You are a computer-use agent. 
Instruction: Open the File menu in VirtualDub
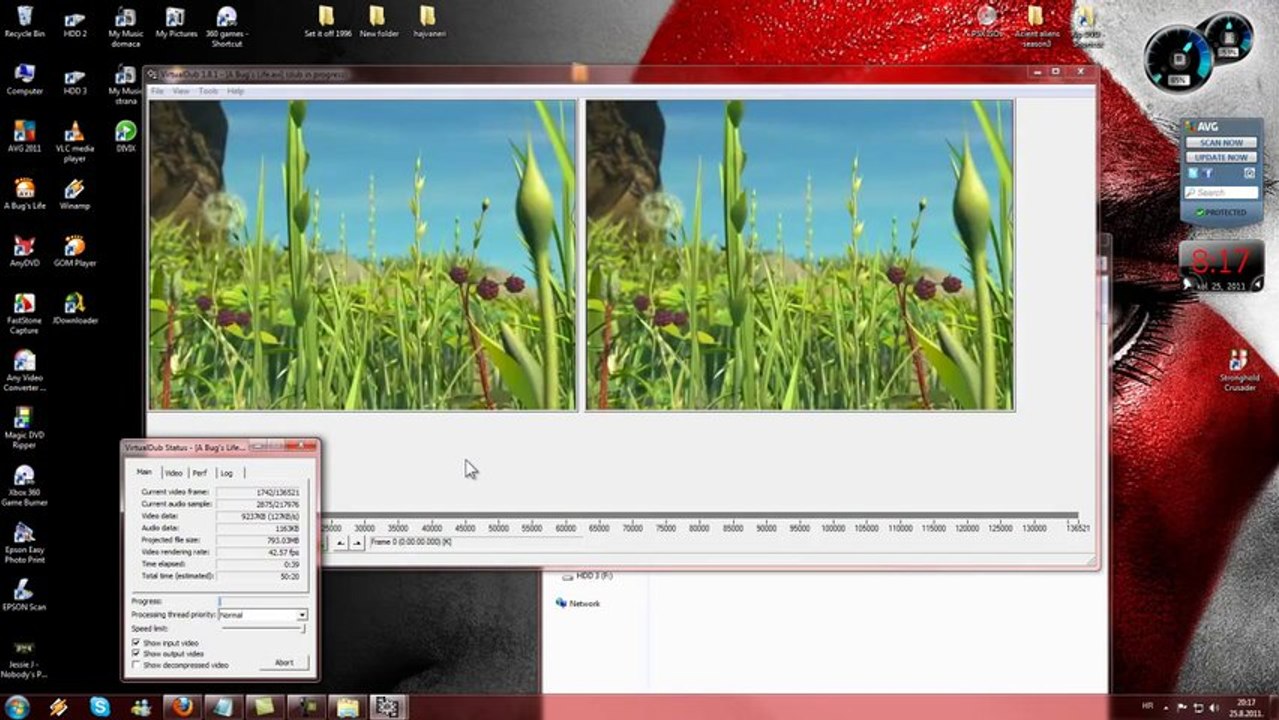157,91
